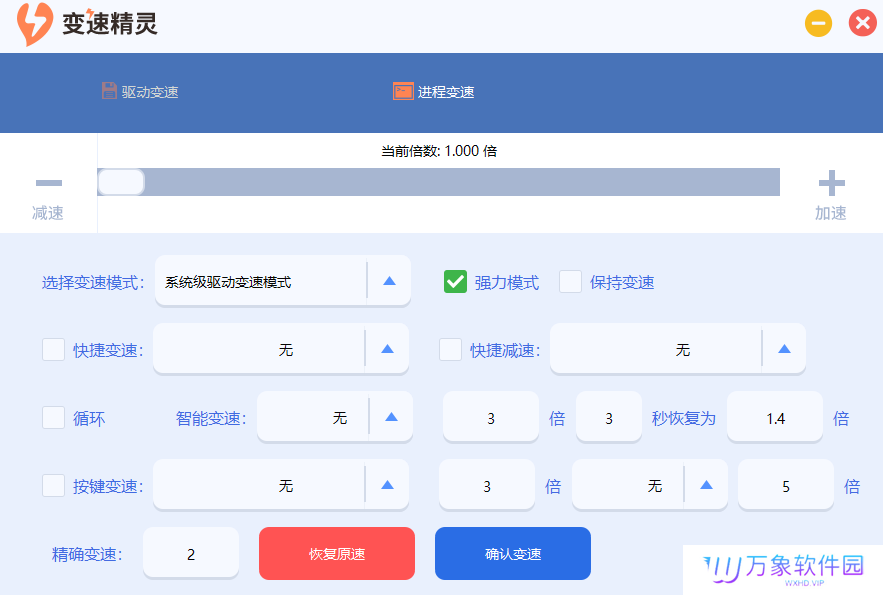Viewport: 883px width, 595px height.
Task: Click the 精确变速 label
Action: coord(87,554)
